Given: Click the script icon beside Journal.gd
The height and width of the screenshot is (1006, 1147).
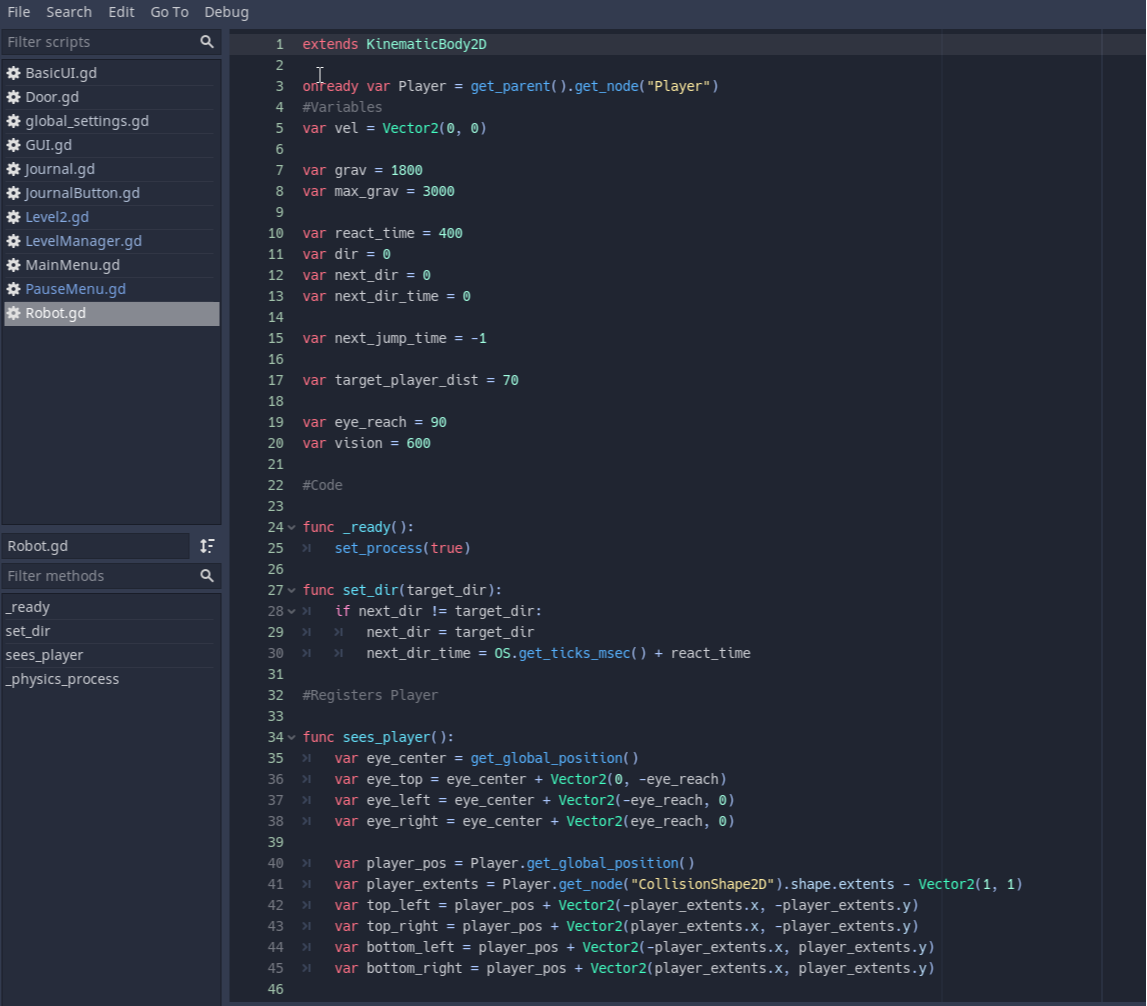Looking at the screenshot, I should coord(13,168).
